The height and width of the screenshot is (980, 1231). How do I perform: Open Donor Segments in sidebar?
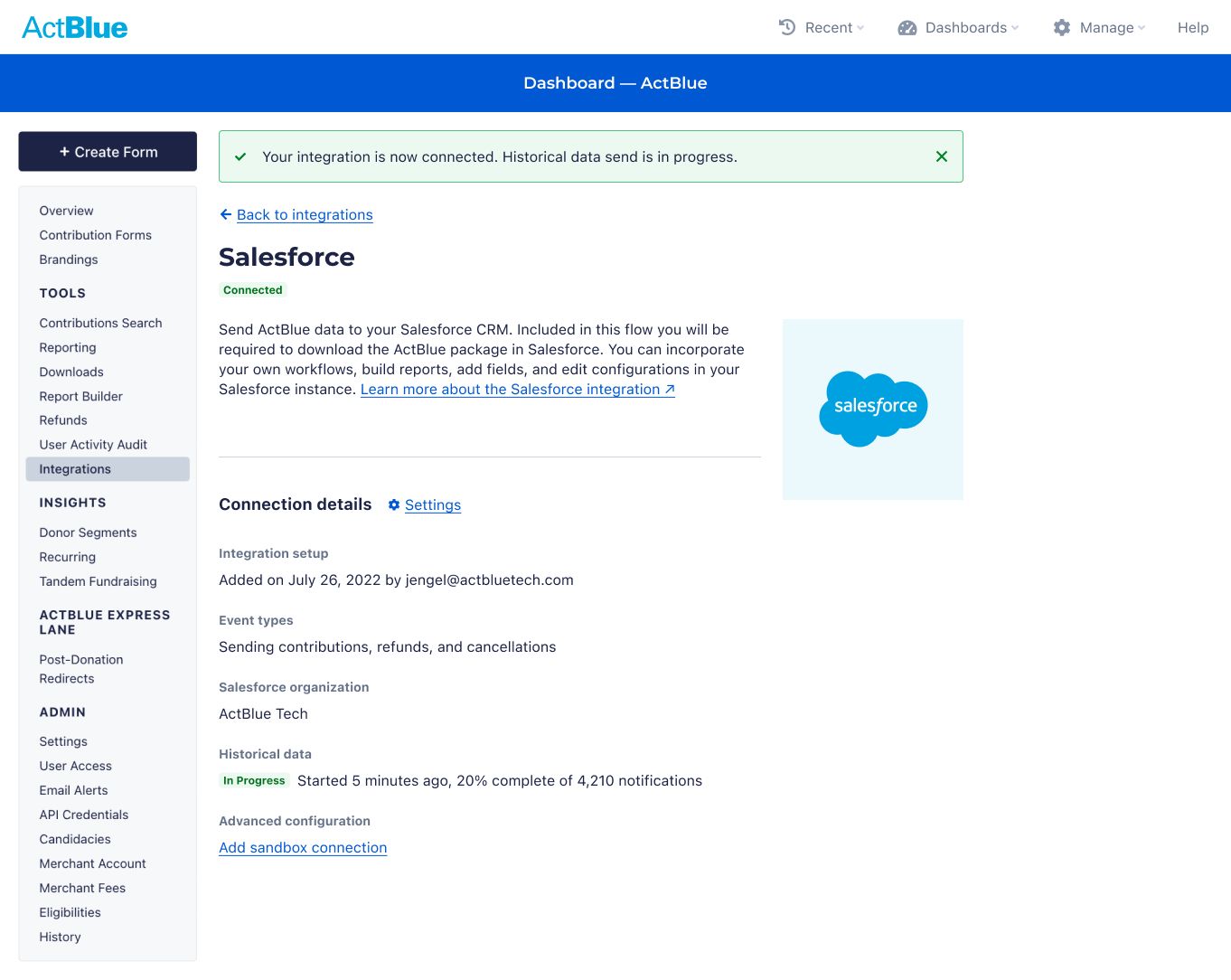[x=88, y=532]
